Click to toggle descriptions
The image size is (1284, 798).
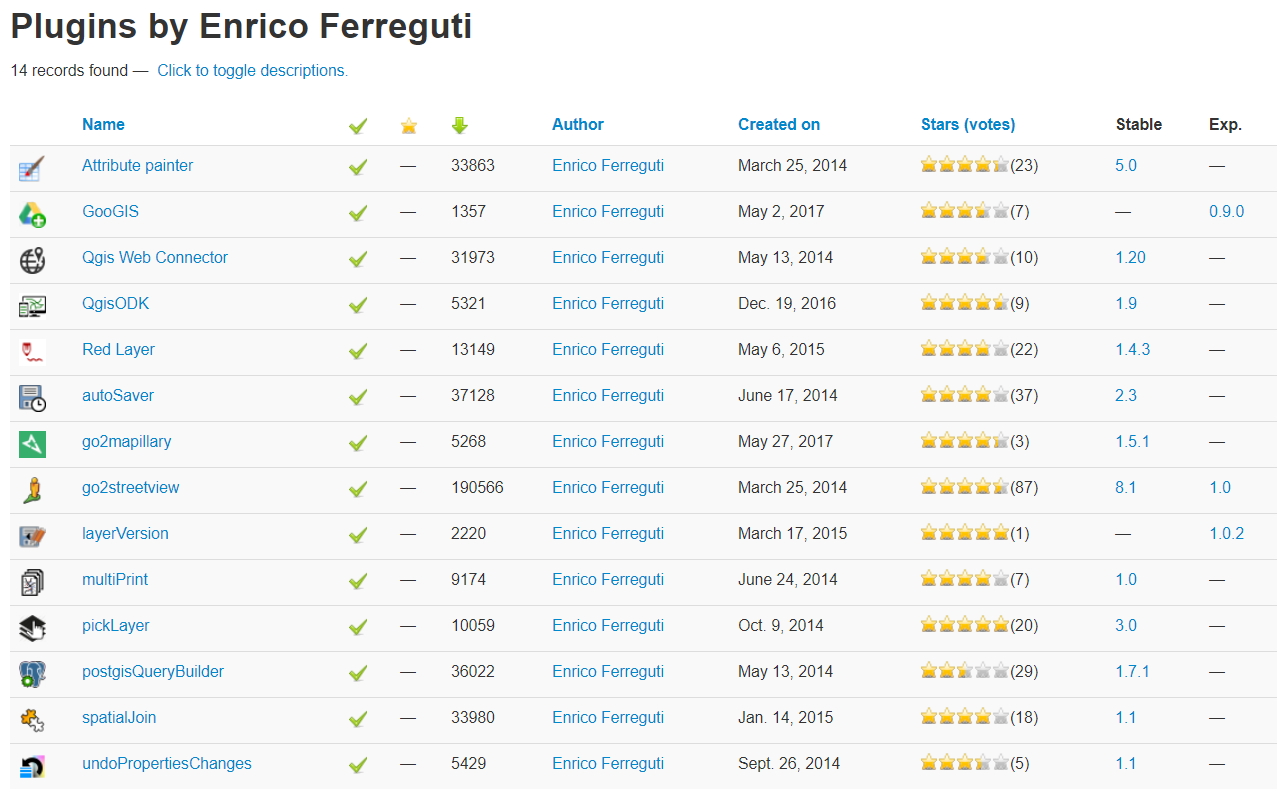252,71
